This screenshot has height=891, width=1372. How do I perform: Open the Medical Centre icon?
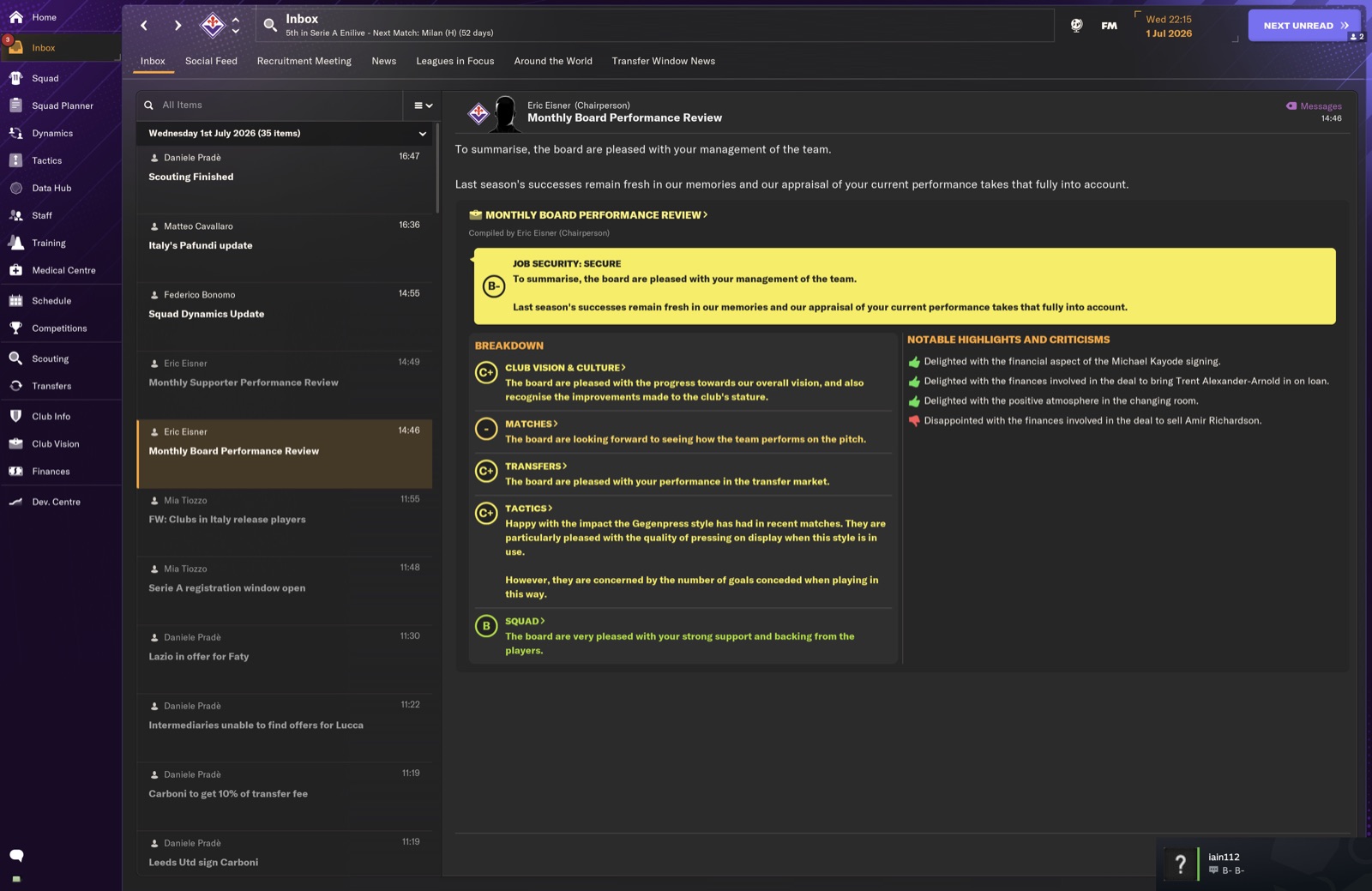15,270
